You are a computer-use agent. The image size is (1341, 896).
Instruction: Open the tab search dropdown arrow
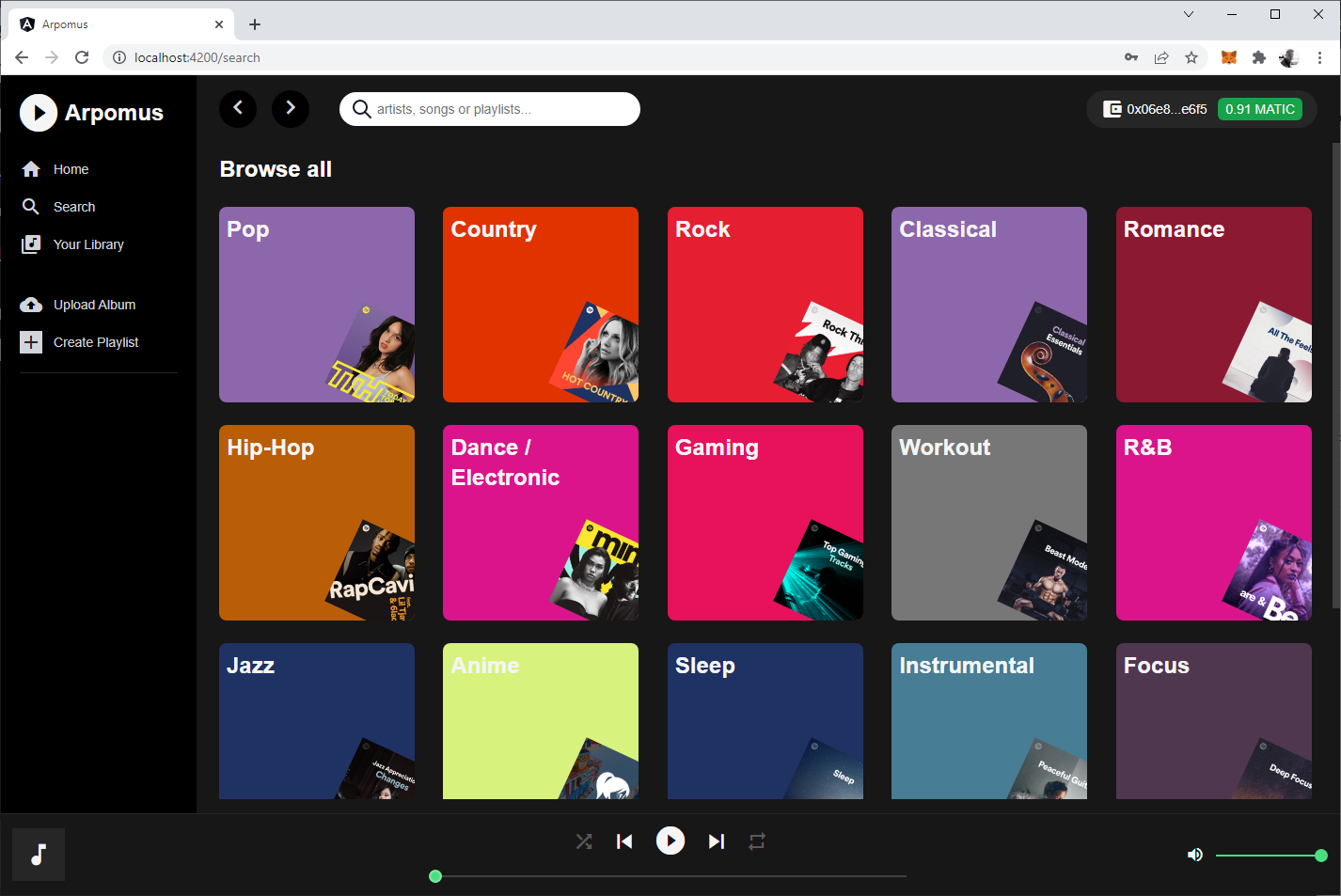point(1189,14)
